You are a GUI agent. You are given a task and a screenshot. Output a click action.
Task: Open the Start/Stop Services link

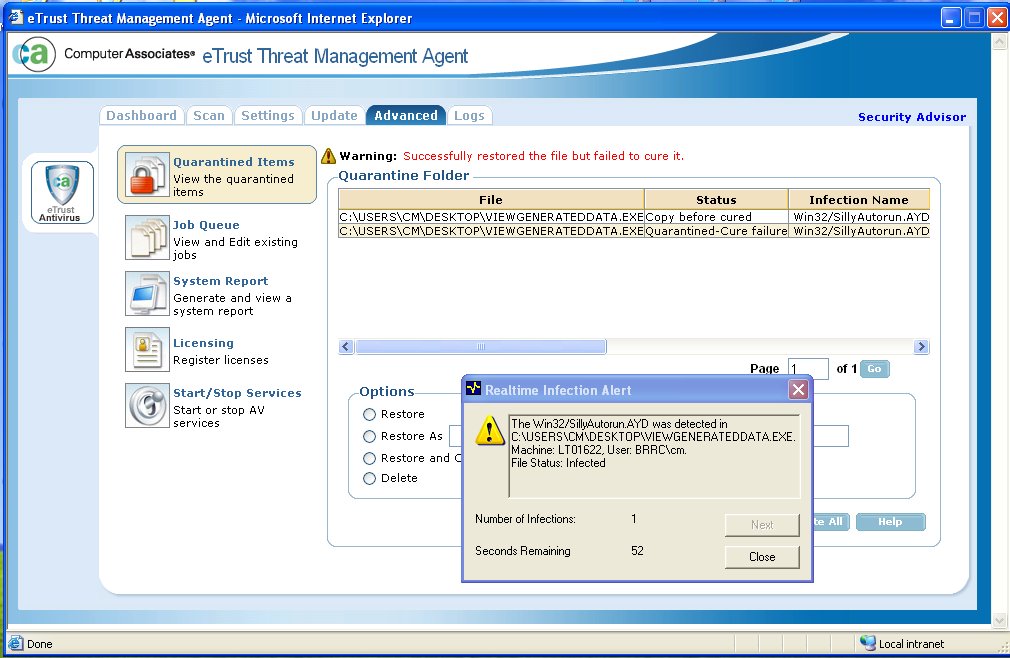pyautogui.click(x=237, y=393)
